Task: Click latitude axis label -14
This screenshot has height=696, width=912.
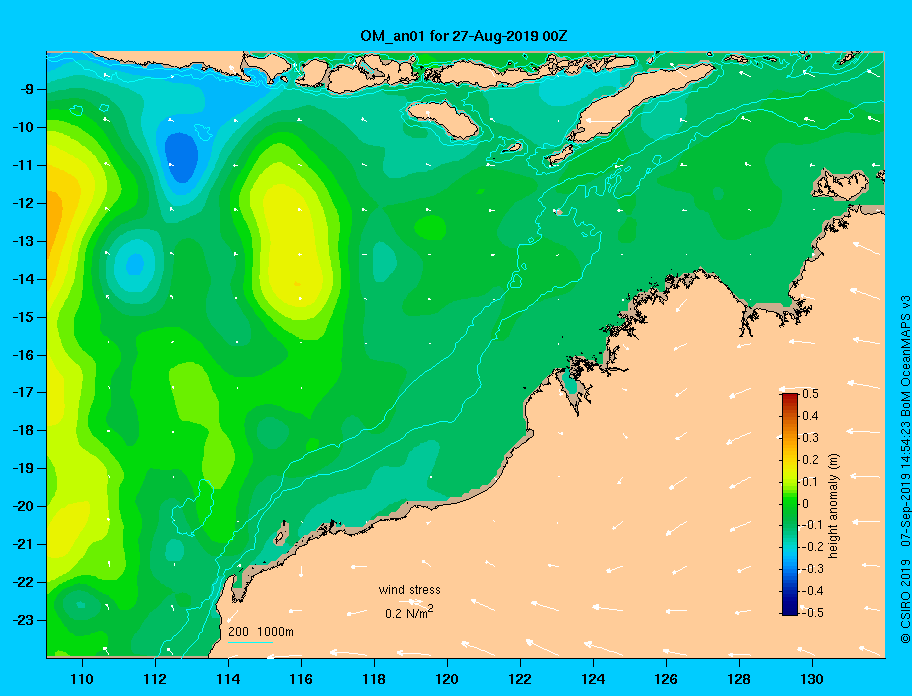Action: tap(23, 279)
